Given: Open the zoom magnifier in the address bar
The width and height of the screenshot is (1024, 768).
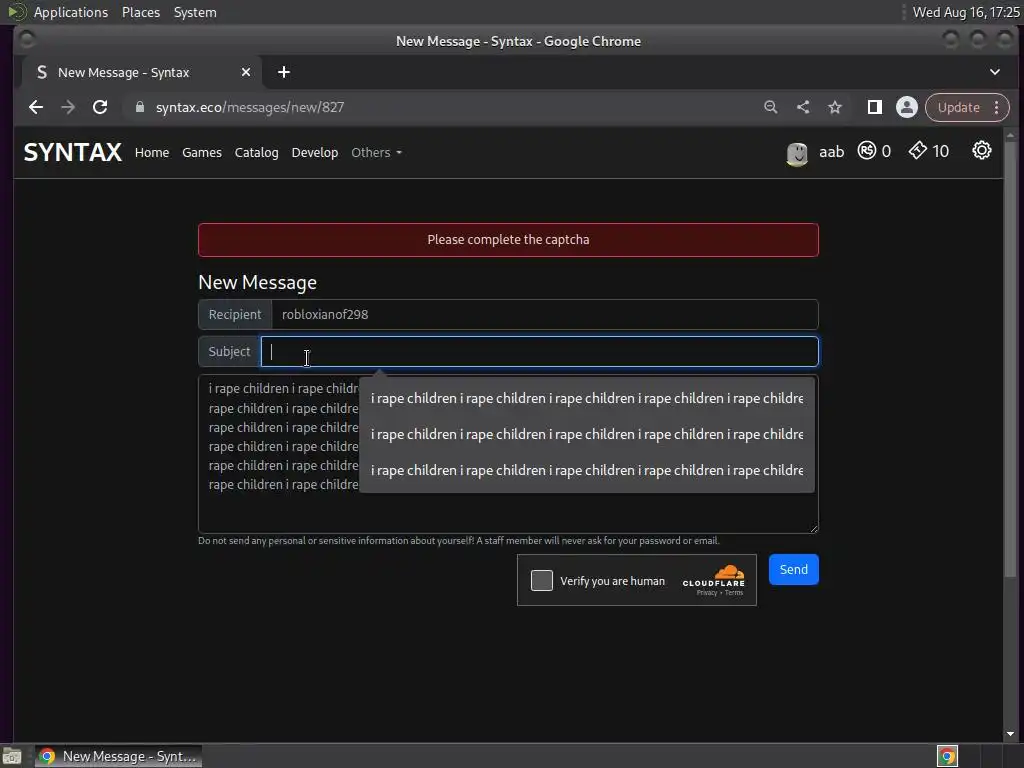Looking at the screenshot, I should click(771, 107).
